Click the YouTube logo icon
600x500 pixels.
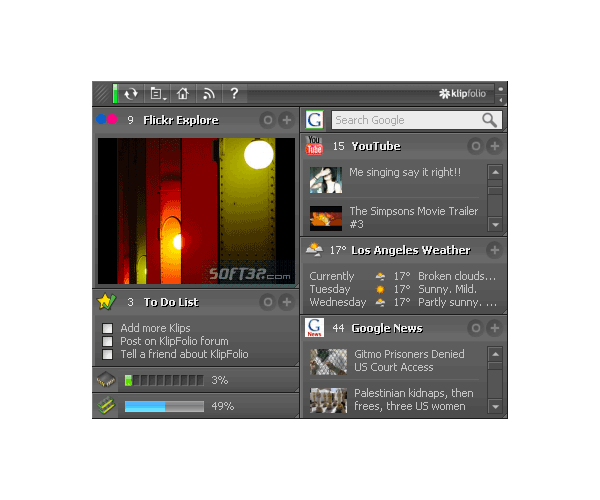[x=314, y=146]
